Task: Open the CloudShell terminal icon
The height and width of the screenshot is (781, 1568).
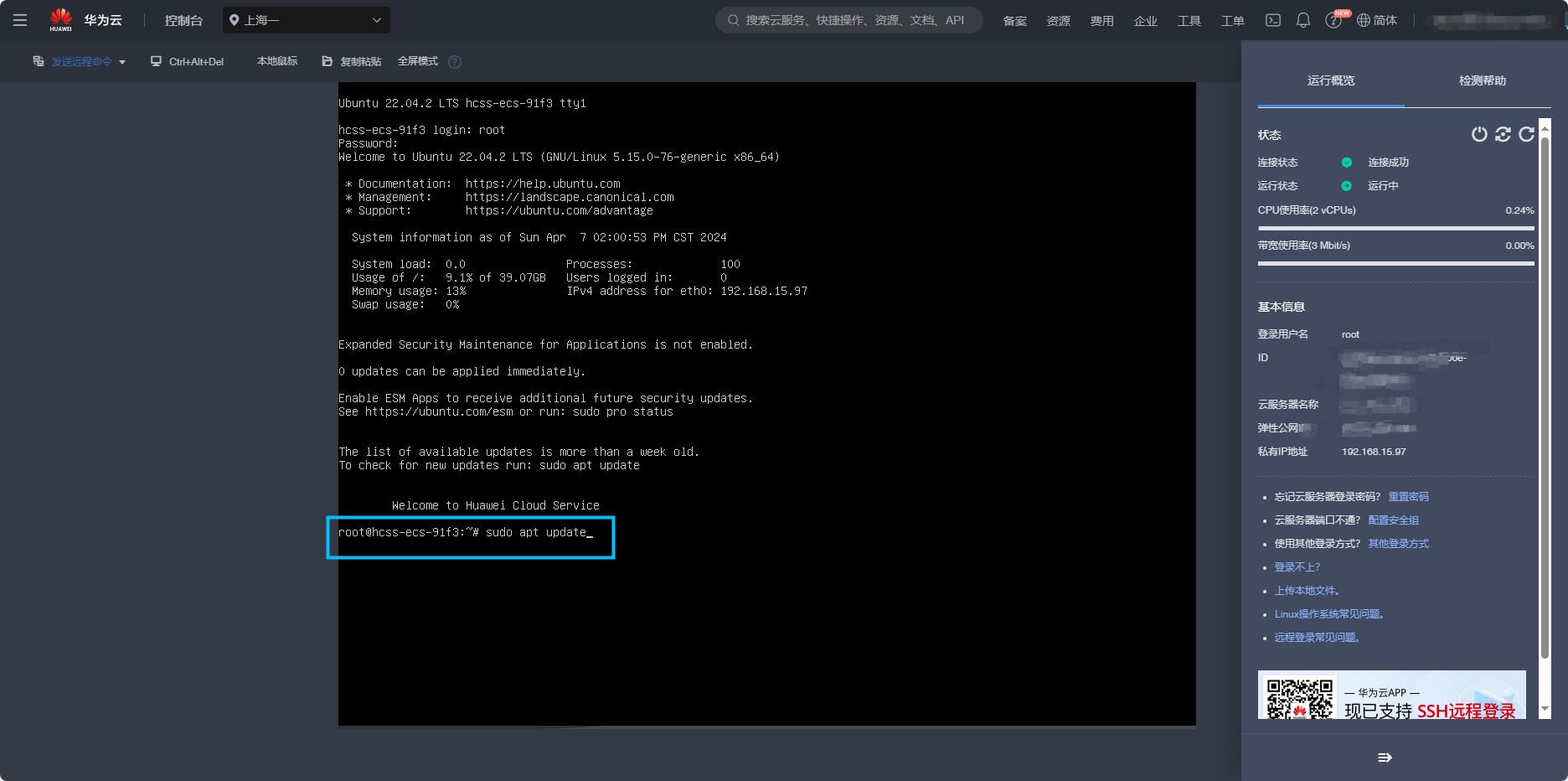Action: [1273, 20]
